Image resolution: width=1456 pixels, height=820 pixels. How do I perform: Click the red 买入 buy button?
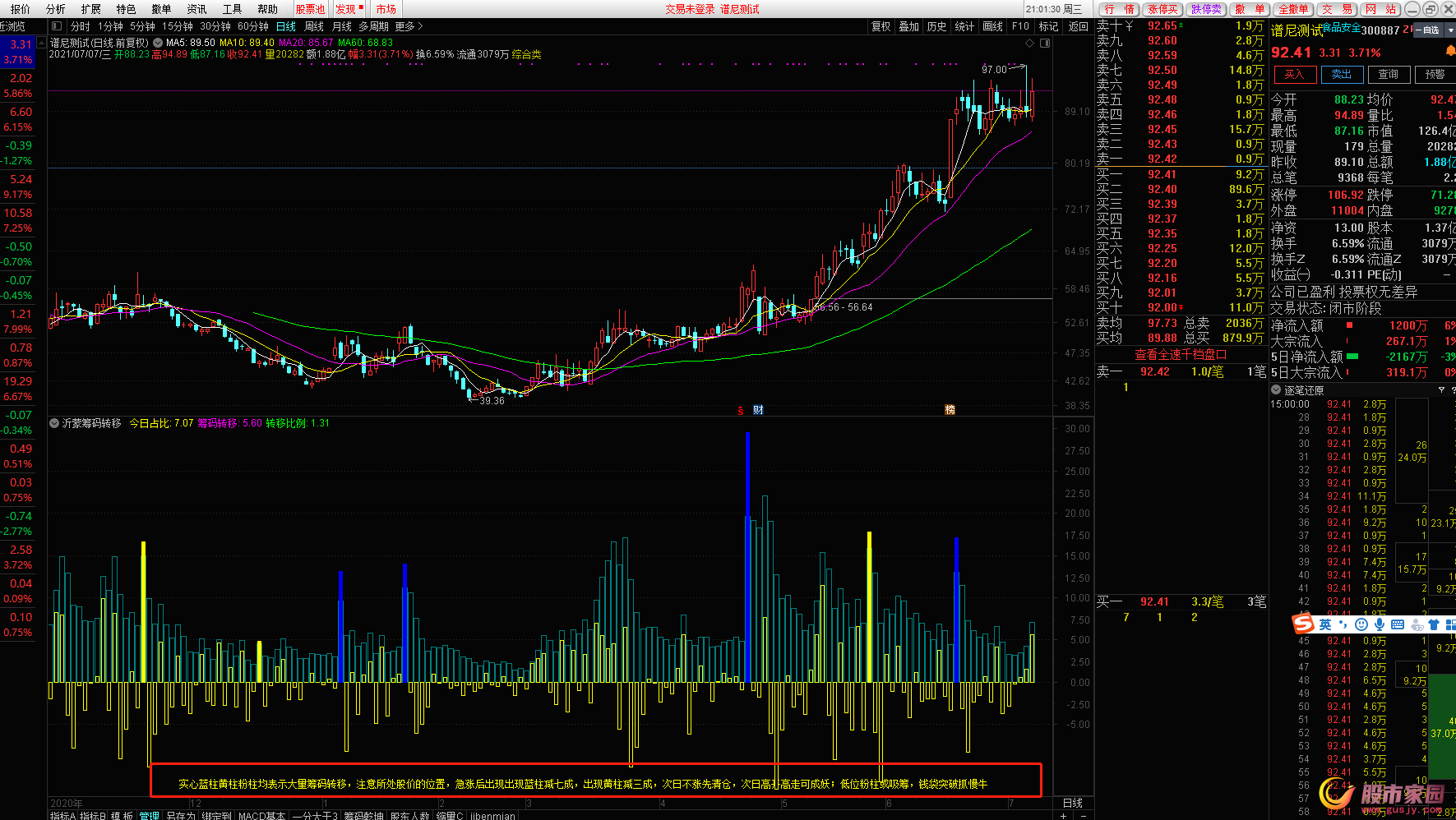[x=1294, y=74]
